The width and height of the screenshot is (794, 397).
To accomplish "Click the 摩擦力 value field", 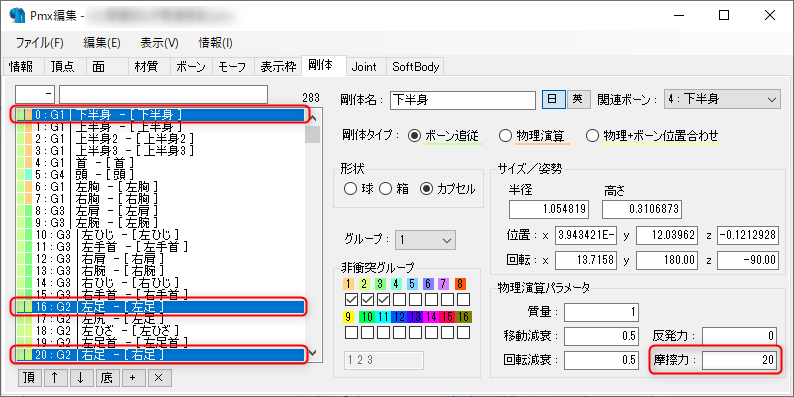I will coord(740,361).
